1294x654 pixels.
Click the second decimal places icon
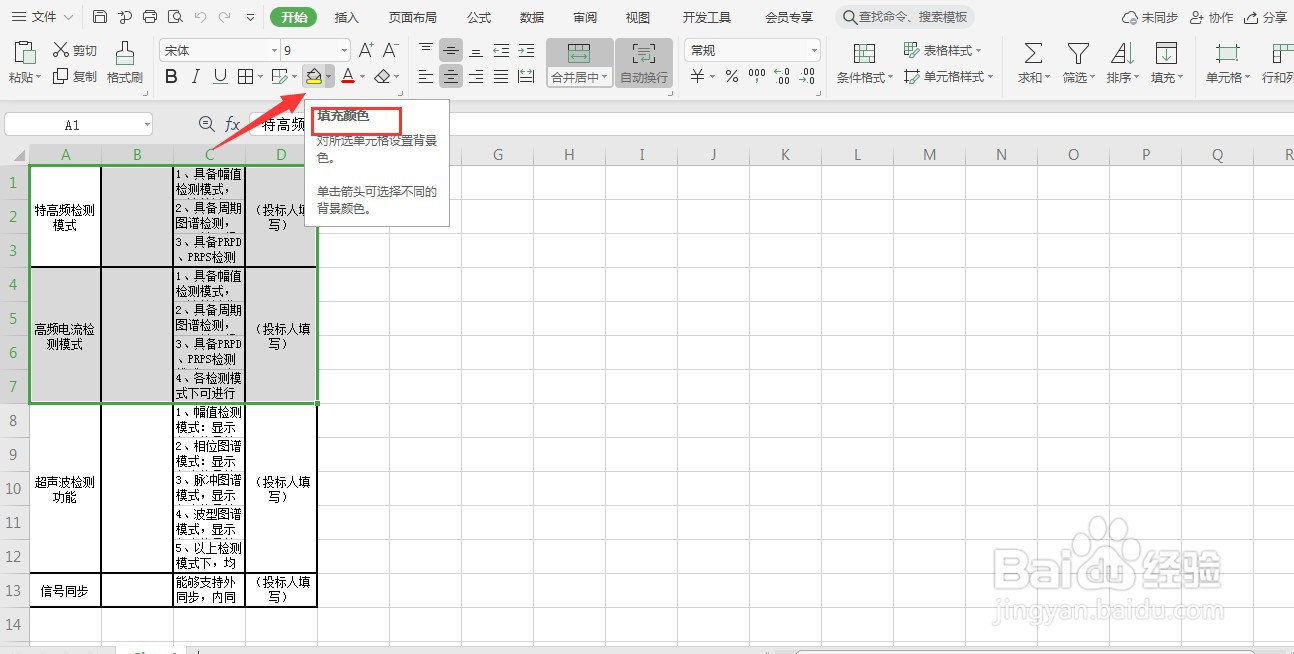(x=808, y=76)
